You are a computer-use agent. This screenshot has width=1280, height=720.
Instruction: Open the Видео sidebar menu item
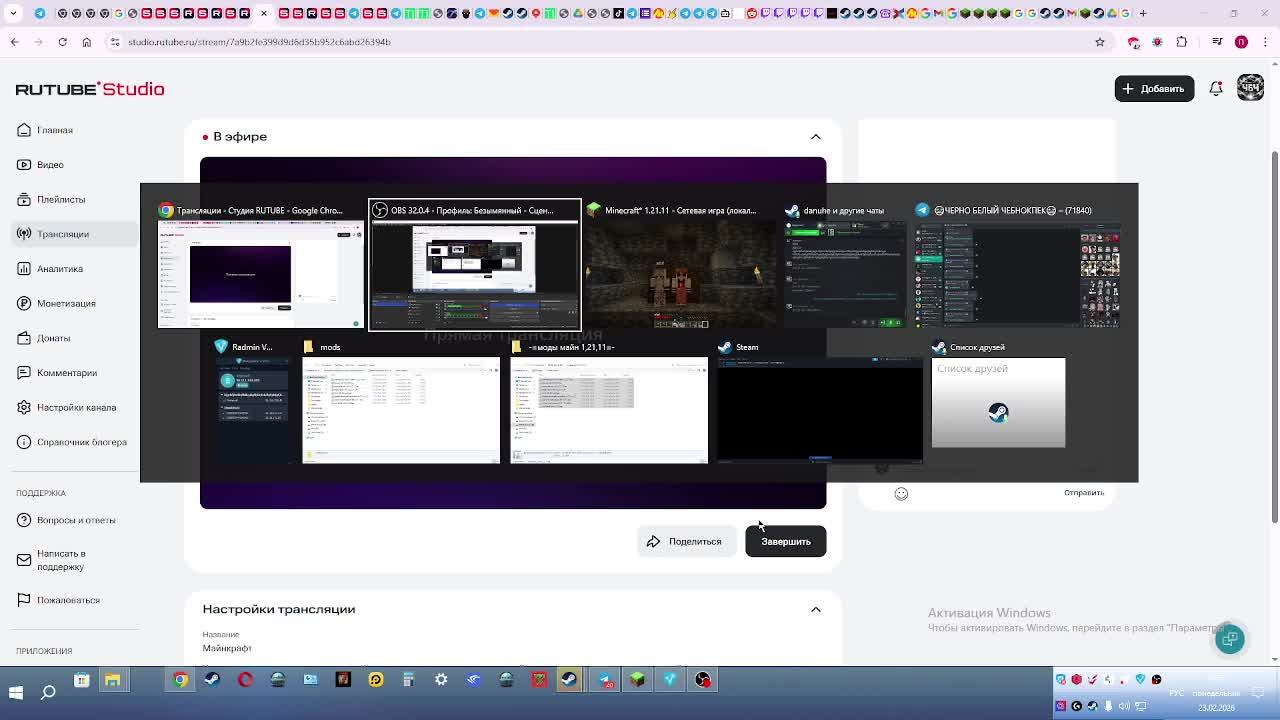(50, 165)
